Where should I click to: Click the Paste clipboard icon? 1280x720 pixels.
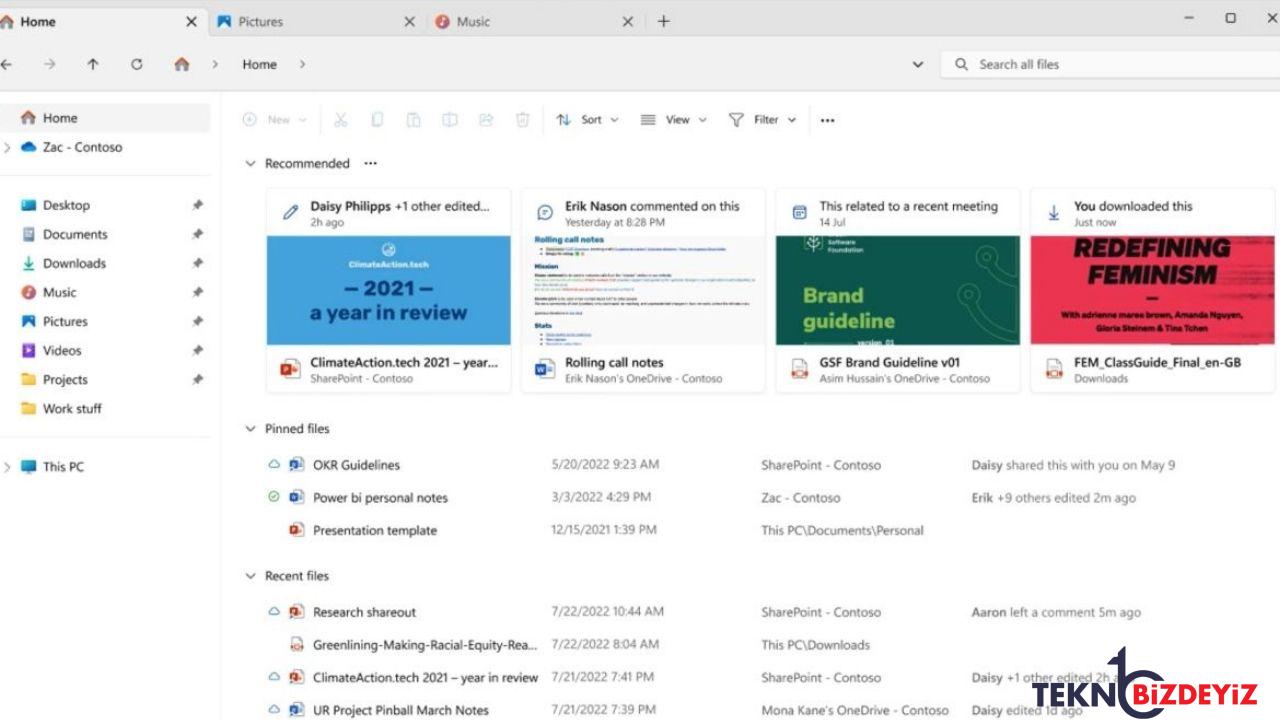(413, 120)
